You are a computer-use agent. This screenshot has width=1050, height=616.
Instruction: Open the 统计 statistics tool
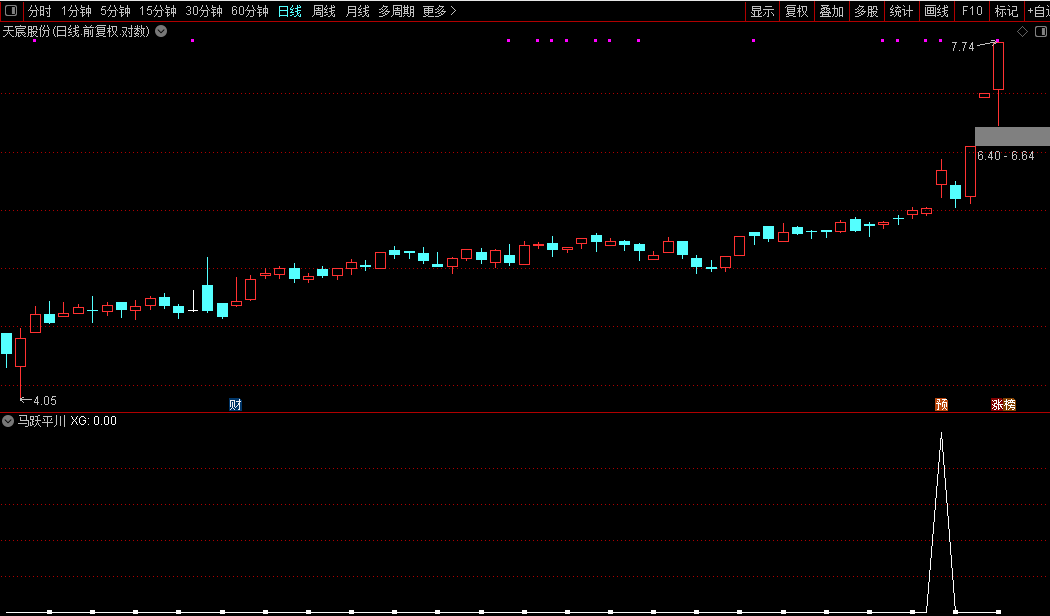click(901, 11)
